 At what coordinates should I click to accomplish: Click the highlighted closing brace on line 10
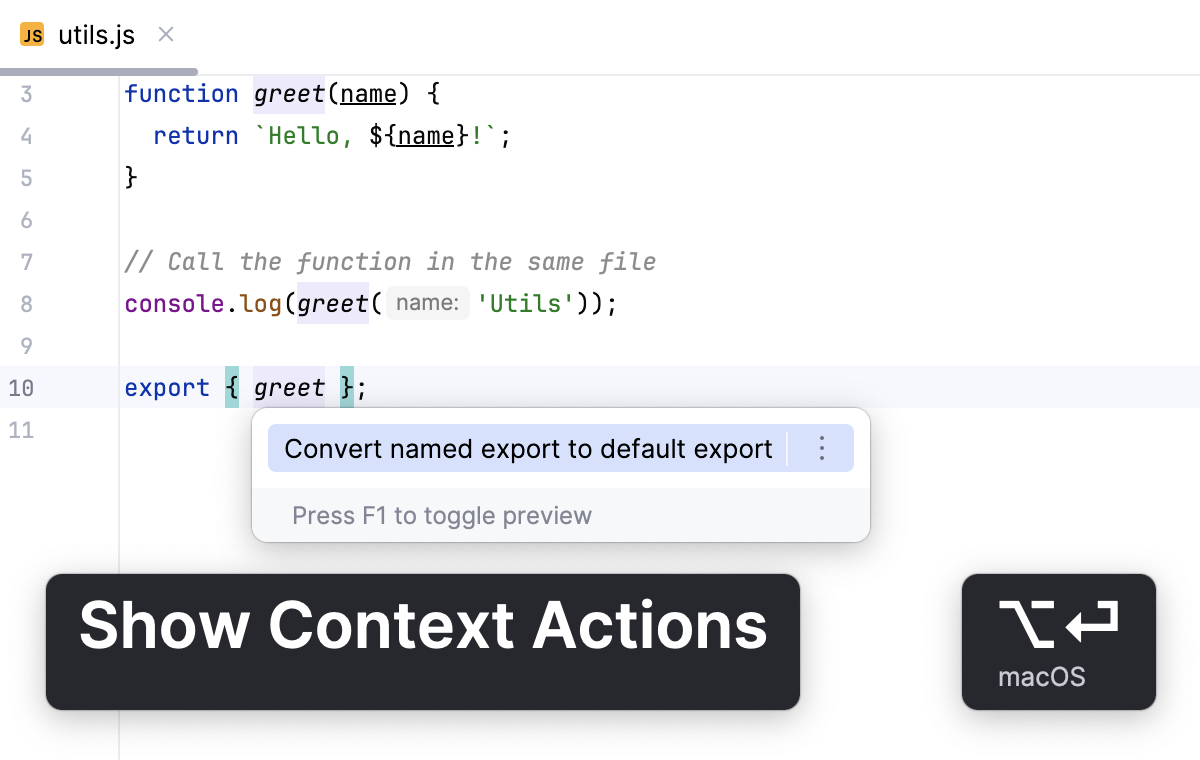[x=344, y=387]
